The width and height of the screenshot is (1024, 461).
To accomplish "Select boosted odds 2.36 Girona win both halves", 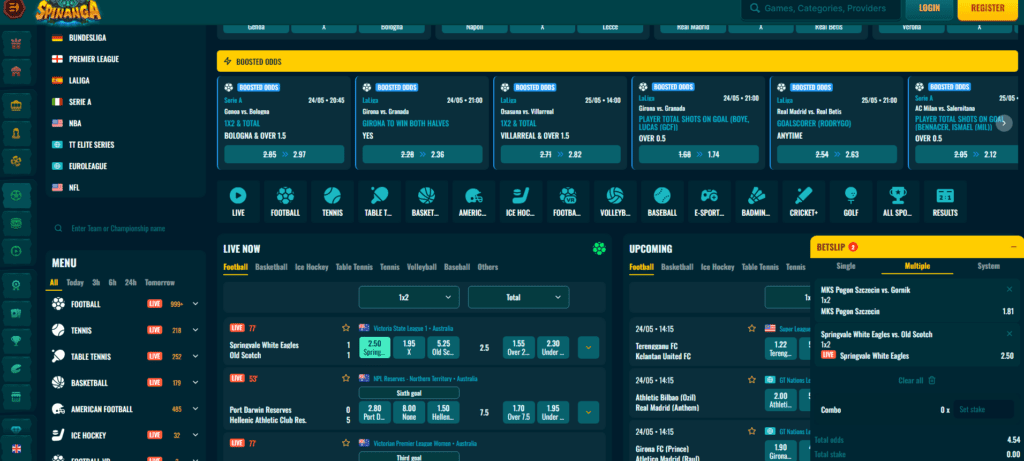I will click(423, 154).
